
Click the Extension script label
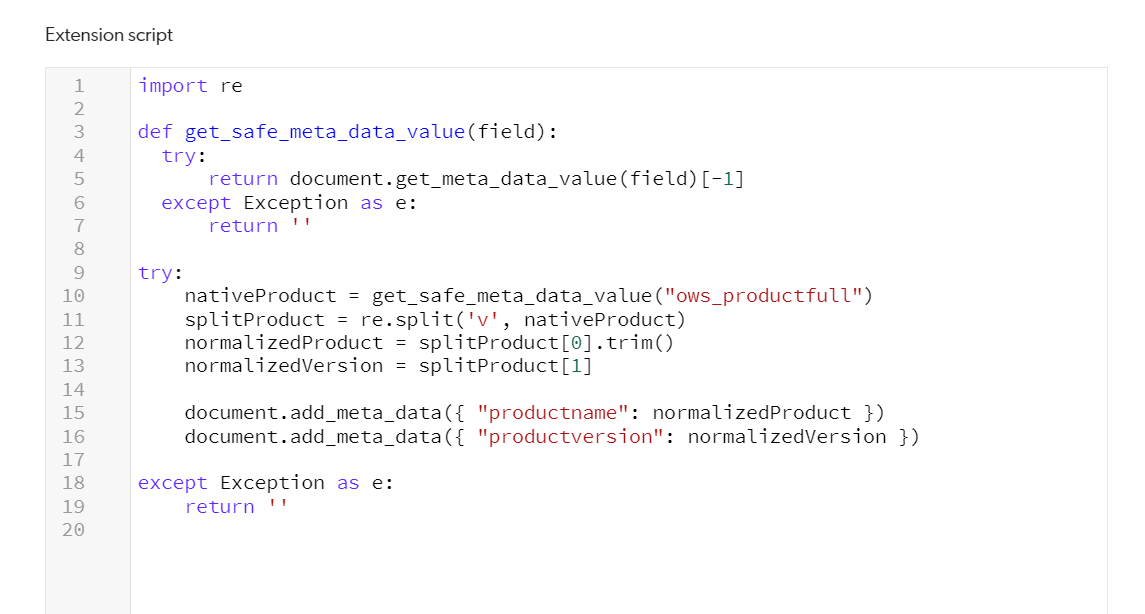tap(109, 35)
